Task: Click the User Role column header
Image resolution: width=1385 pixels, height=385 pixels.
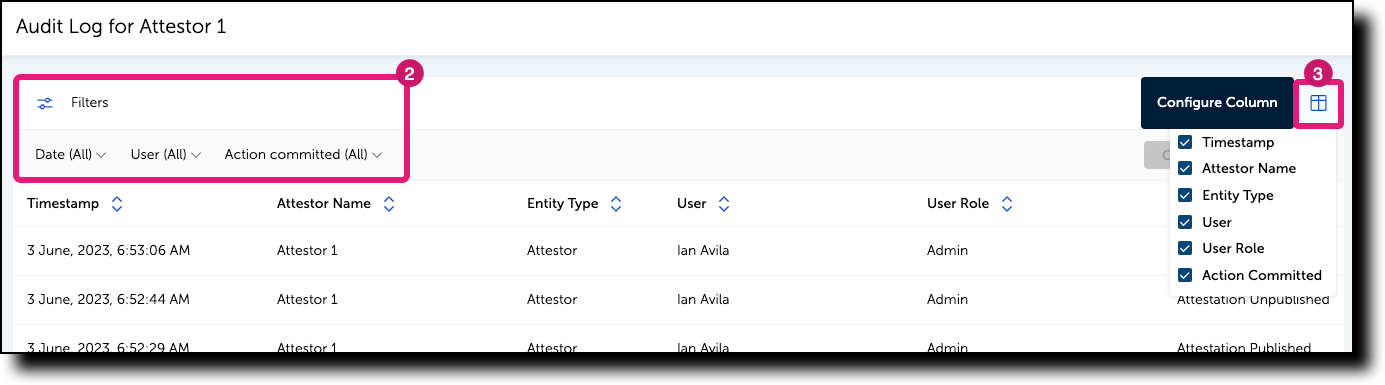Action: (958, 204)
